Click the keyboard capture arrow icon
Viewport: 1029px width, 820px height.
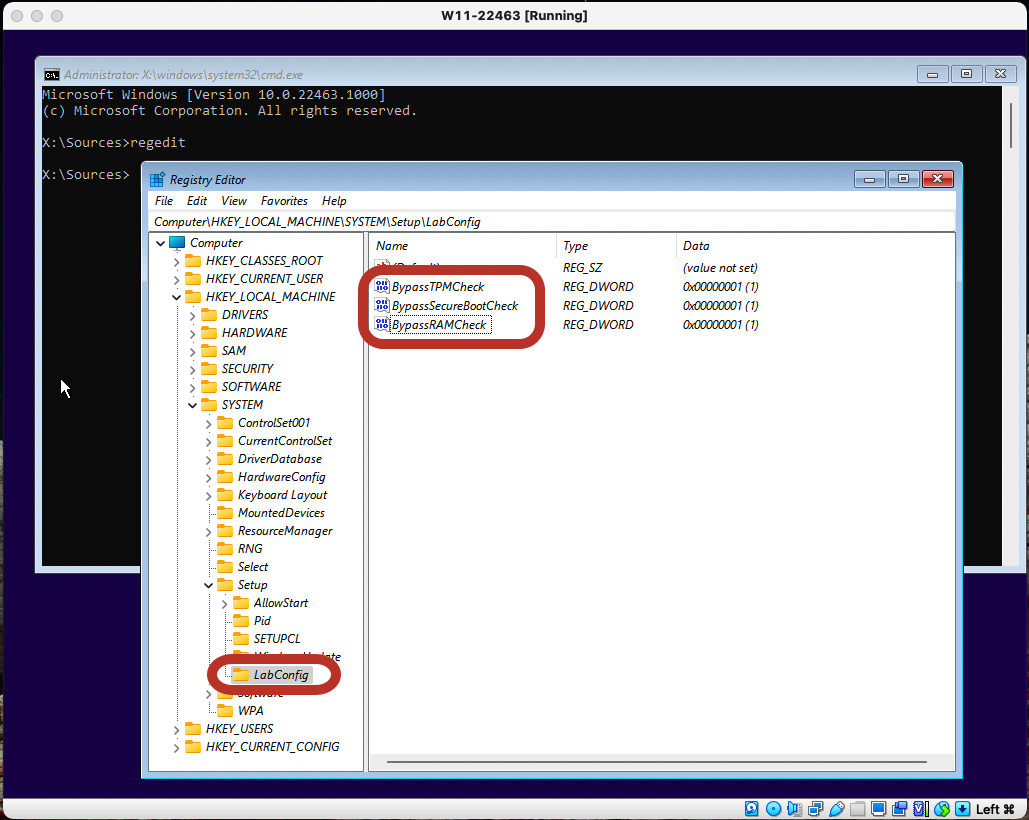(963, 808)
